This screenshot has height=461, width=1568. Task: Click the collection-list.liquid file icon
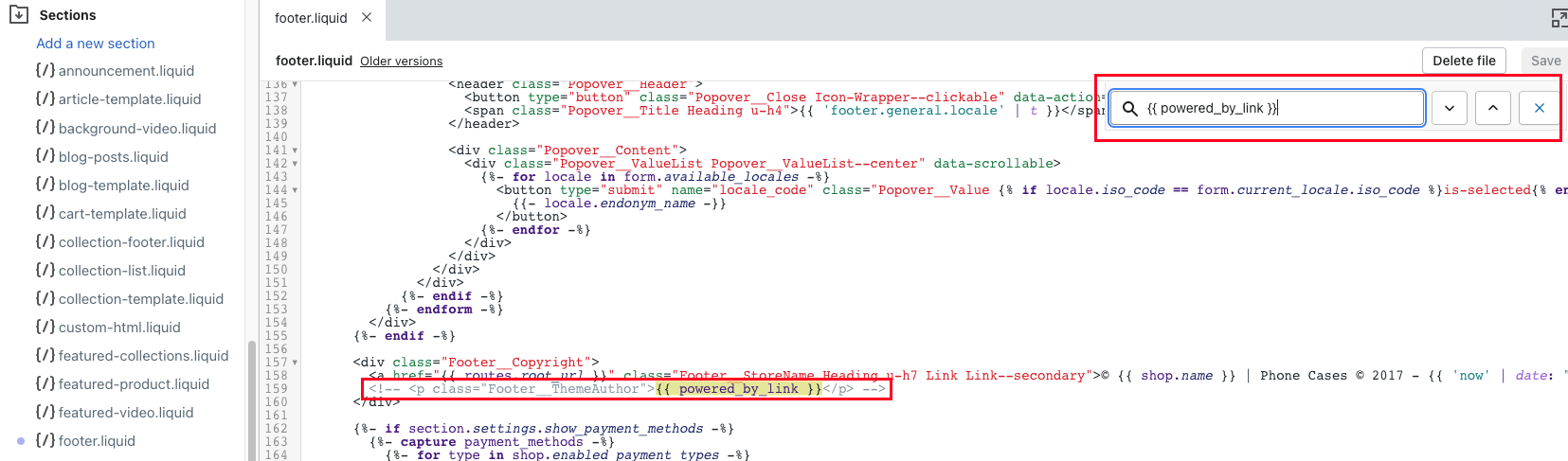pos(45,270)
